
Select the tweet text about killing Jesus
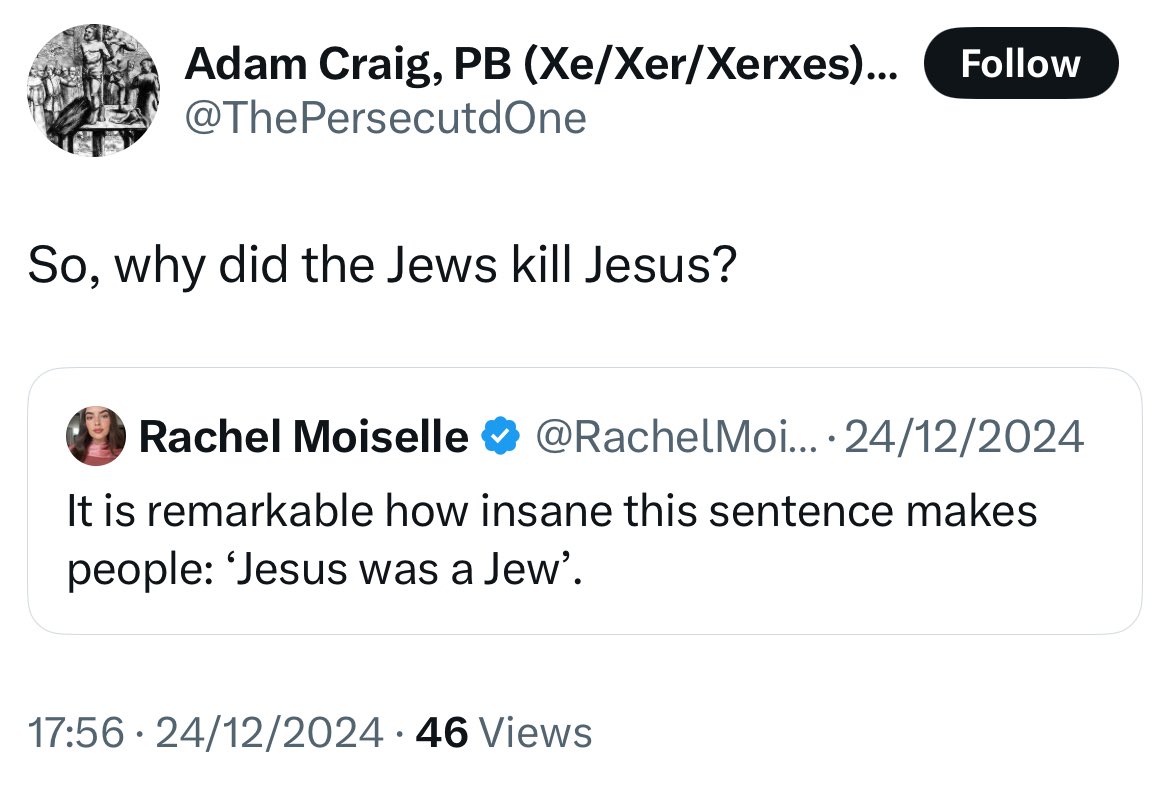coord(381,266)
